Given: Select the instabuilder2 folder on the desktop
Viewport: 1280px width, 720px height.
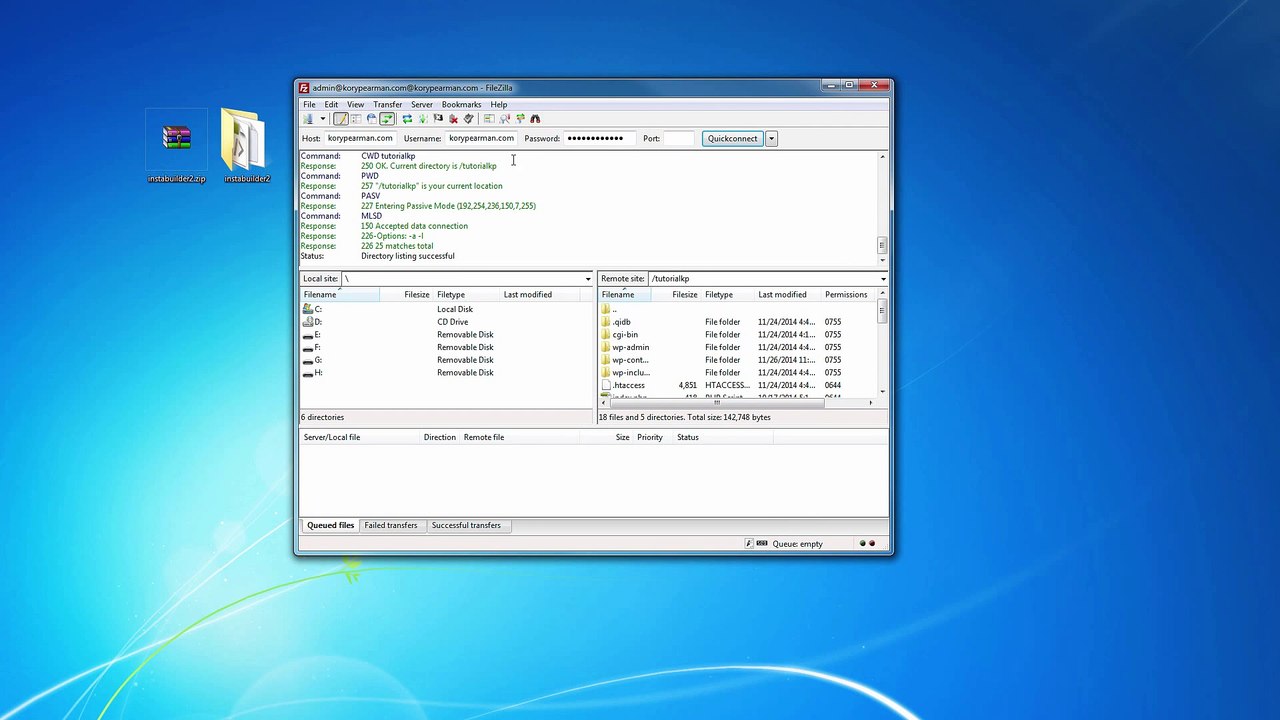Looking at the screenshot, I should point(246,147).
